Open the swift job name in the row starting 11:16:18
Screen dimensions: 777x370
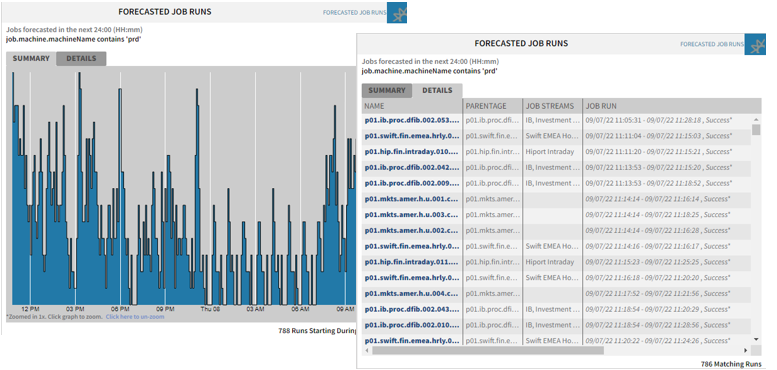(x=412, y=278)
